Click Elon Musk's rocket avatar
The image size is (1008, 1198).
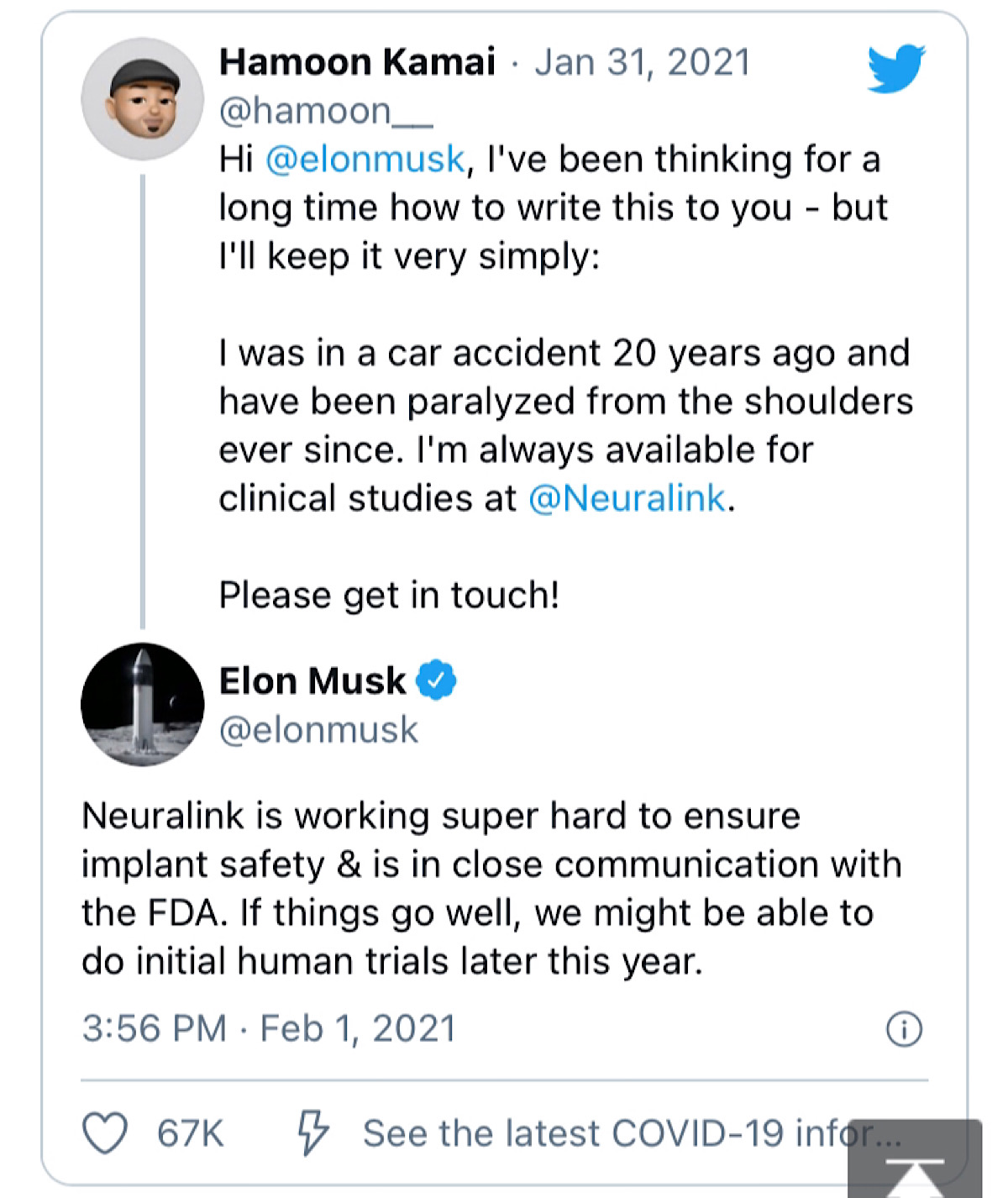tap(142, 704)
